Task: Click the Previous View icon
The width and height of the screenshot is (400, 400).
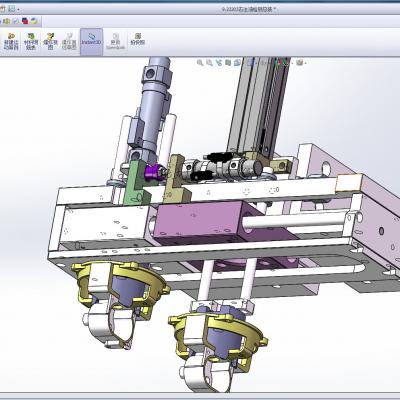Action: pyautogui.click(x=219, y=62)
